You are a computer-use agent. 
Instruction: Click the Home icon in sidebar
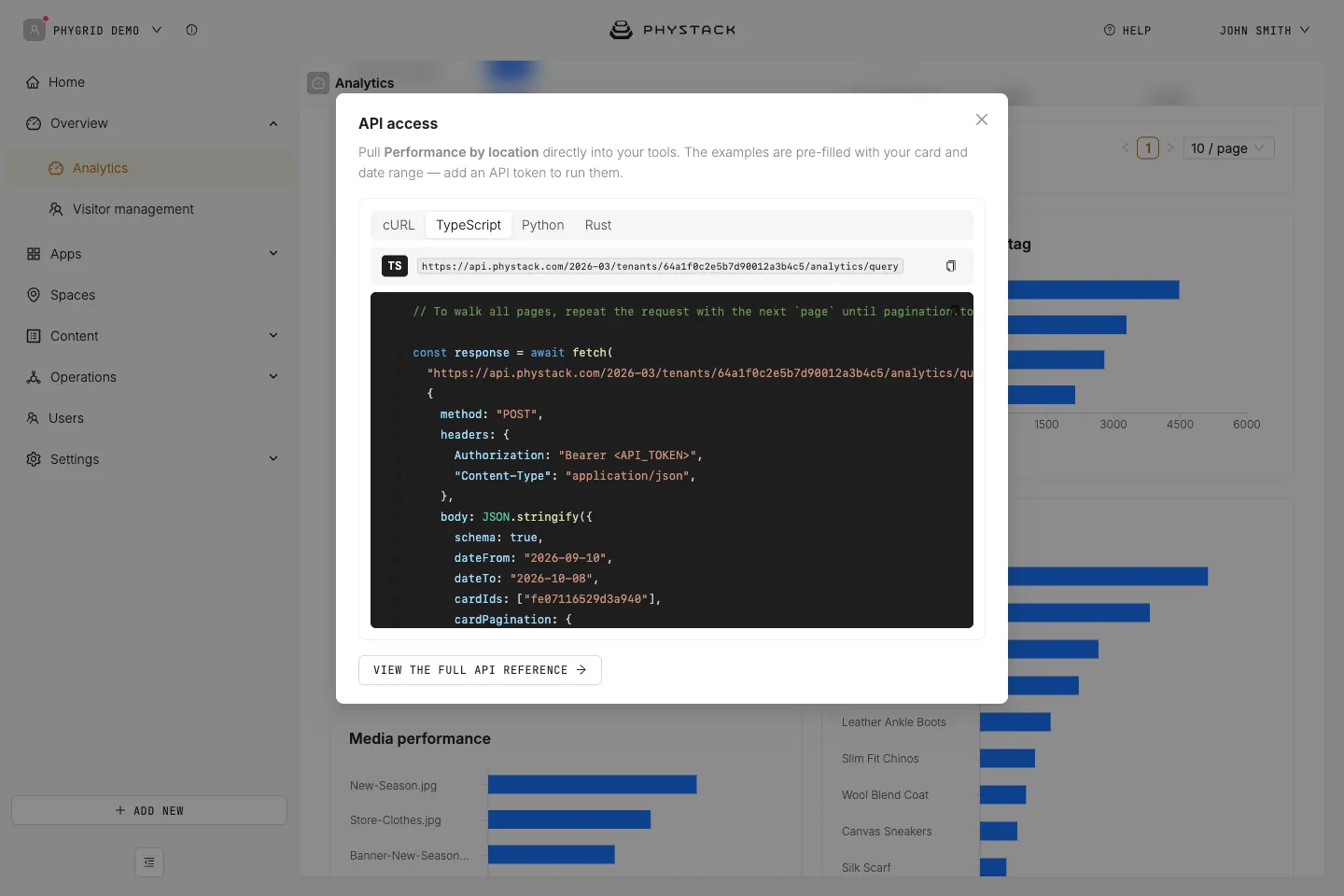[34, 82]
